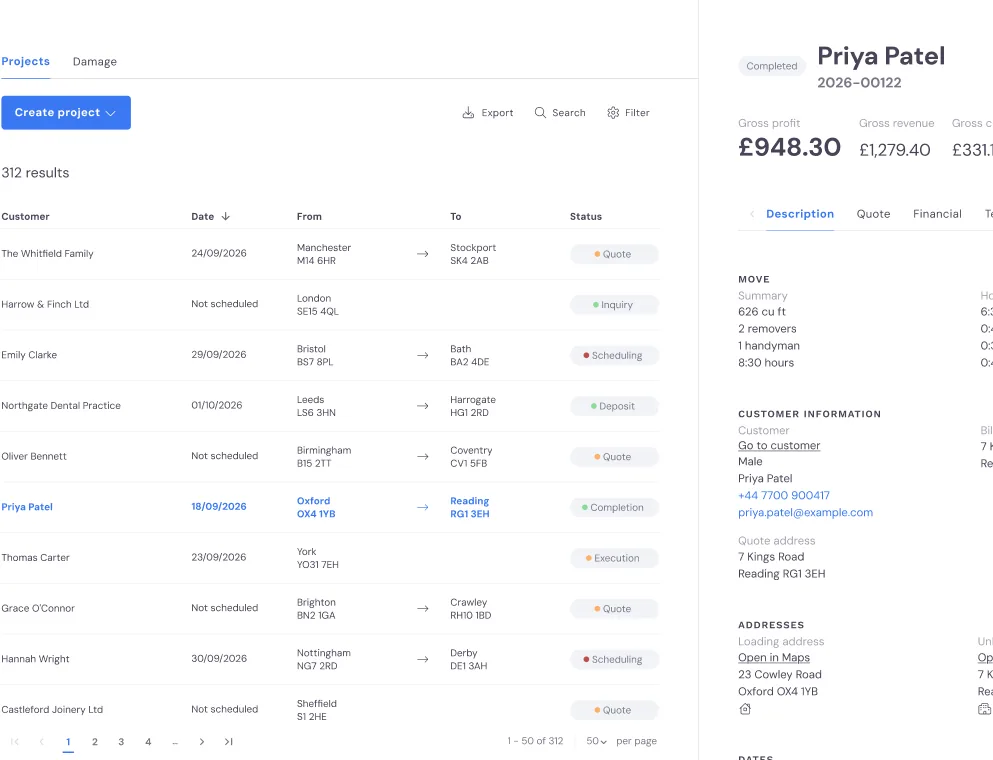Click the Status column header
Screen dimensions: 993x760
[586, 217]
